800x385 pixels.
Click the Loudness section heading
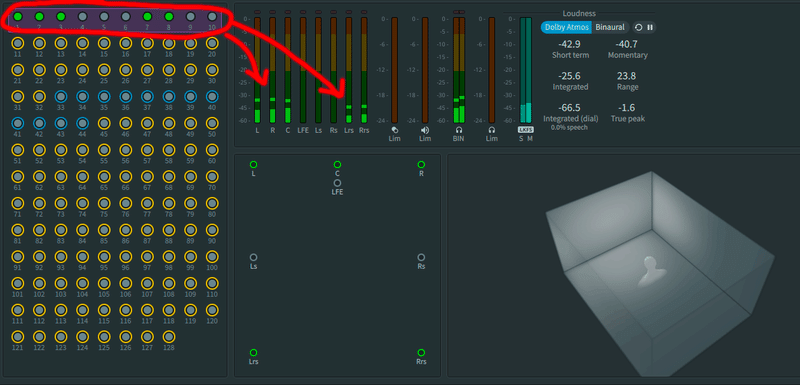pyautogui.click(x=579, y=14)
